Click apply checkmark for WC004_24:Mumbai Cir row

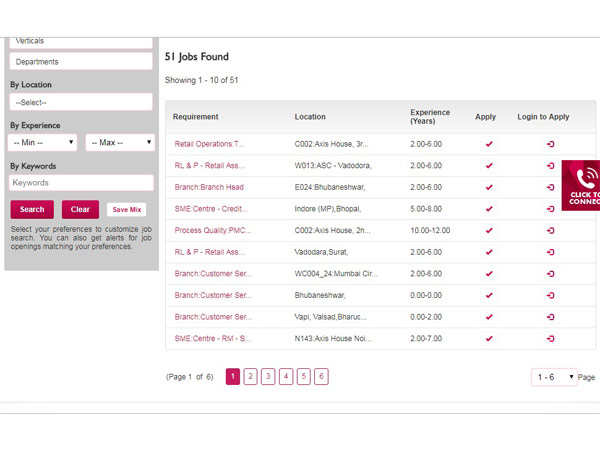(x=489, y=274)
